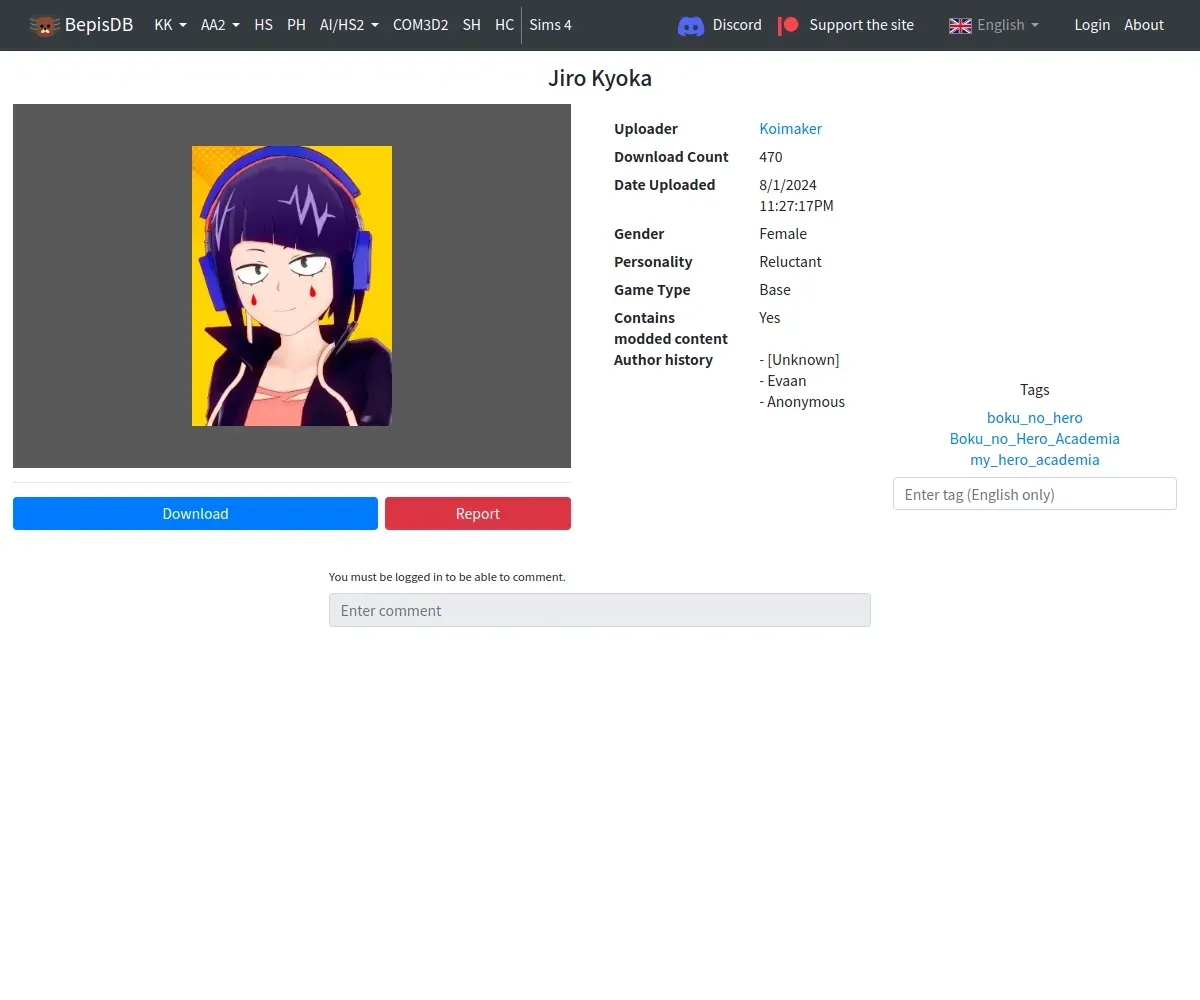Click Support the site link
The image size is (1200, 1000).
tap(861, 25)
